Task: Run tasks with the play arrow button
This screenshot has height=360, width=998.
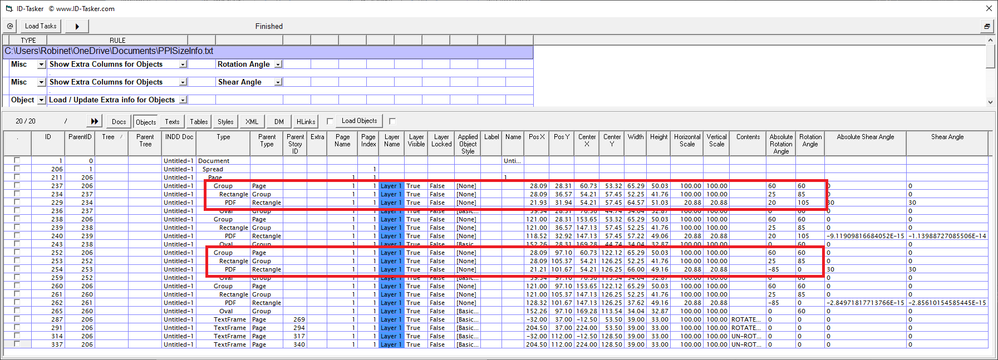Action: coord(76,26)
